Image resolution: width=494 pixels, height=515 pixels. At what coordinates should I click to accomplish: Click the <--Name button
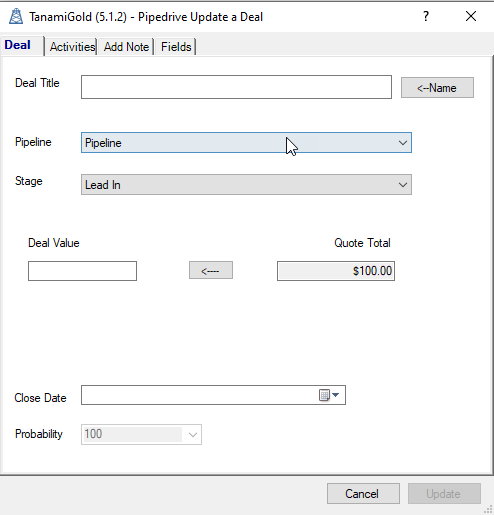tap(437, 88)
